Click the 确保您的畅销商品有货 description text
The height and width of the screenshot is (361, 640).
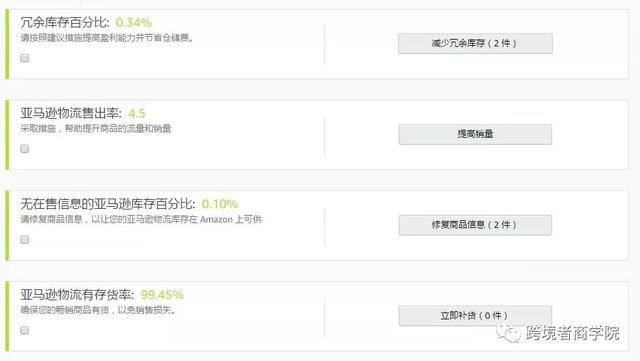(98, 310)
